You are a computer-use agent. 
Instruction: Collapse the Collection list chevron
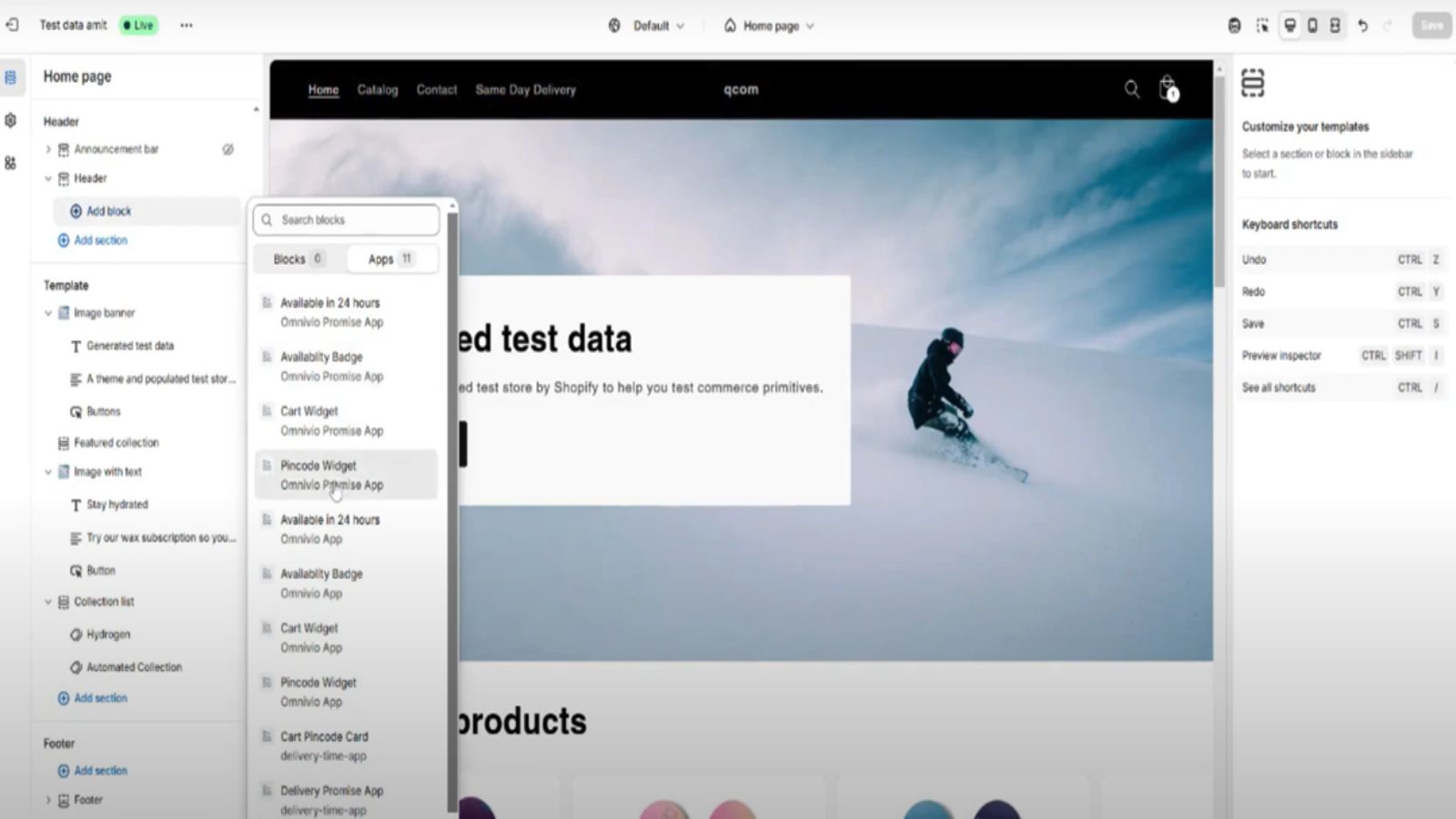click(x=48, y=602)
